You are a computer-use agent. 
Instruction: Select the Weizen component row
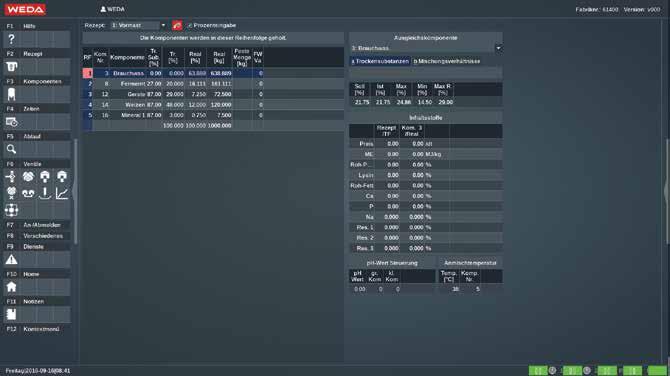tap(213, 105)
